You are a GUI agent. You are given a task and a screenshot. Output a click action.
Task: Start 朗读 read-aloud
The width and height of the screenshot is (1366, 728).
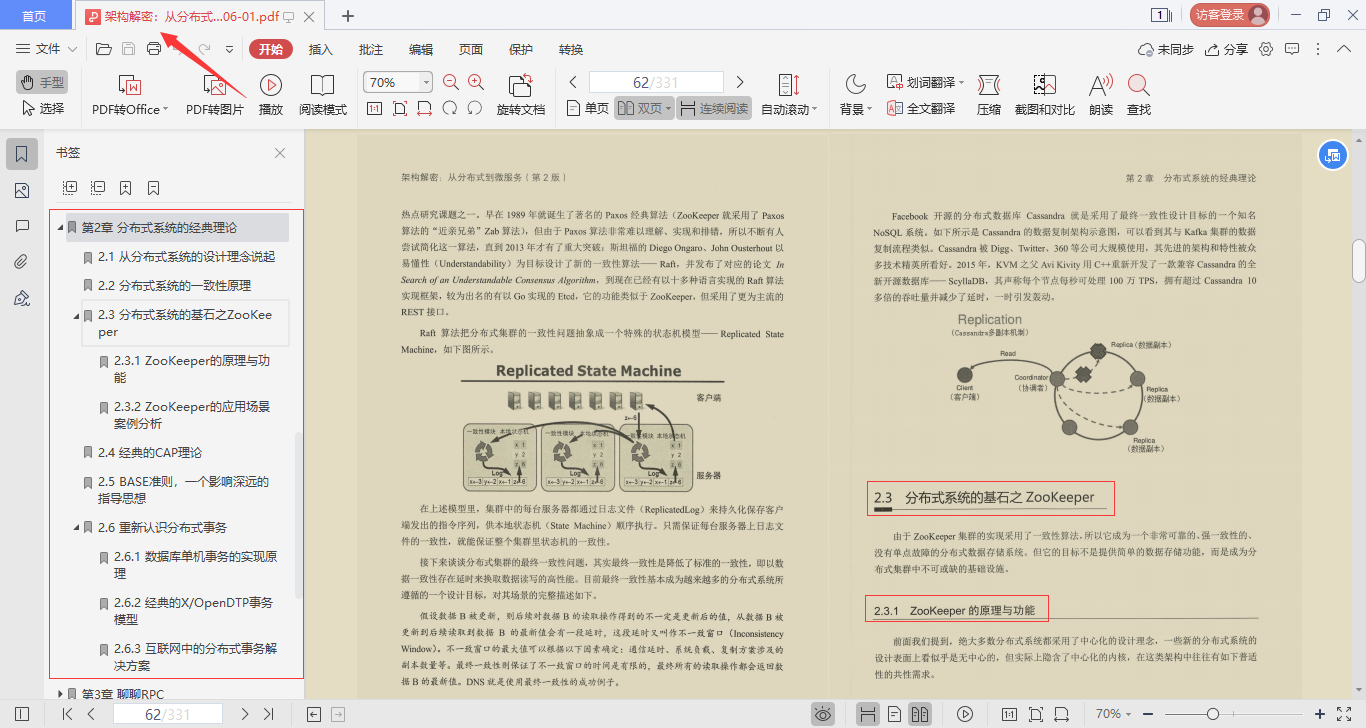tap(1101, 96)
